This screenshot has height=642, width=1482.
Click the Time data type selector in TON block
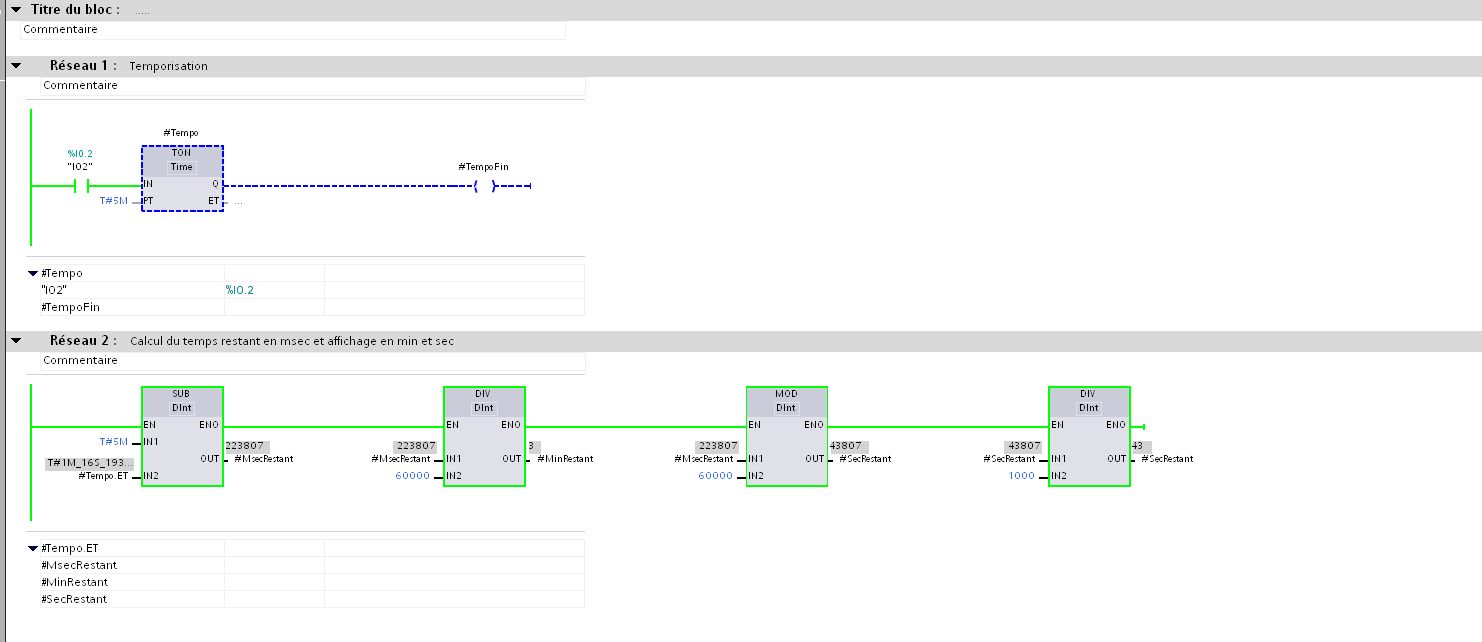coord(181,167)
